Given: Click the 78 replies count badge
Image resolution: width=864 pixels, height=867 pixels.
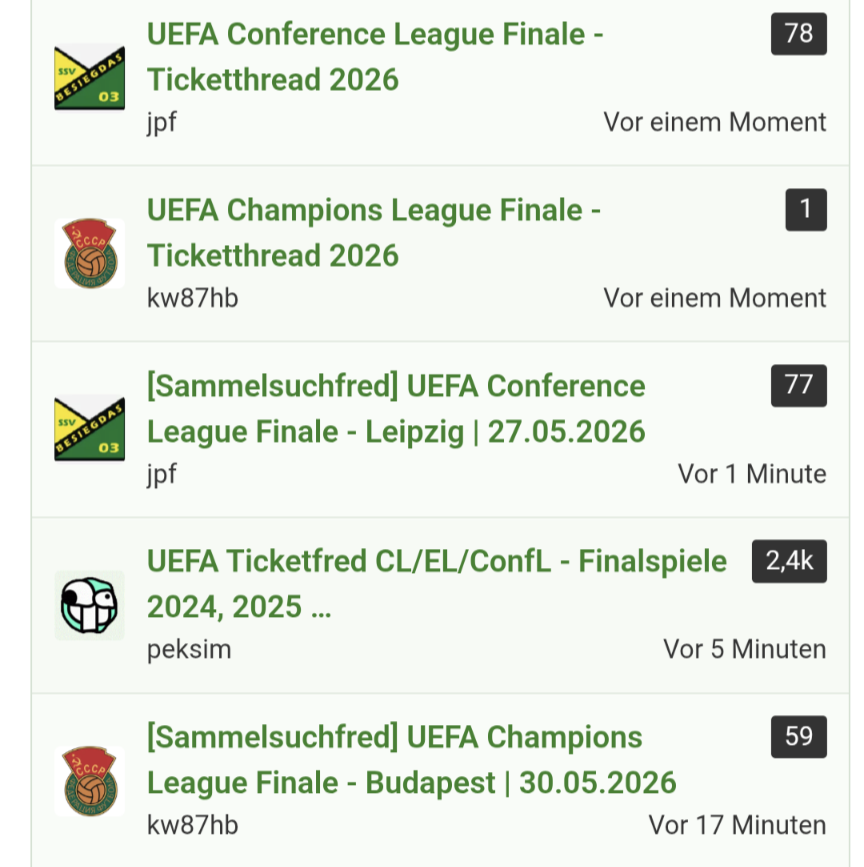Looking at the screenshot, I should [798, 34].
